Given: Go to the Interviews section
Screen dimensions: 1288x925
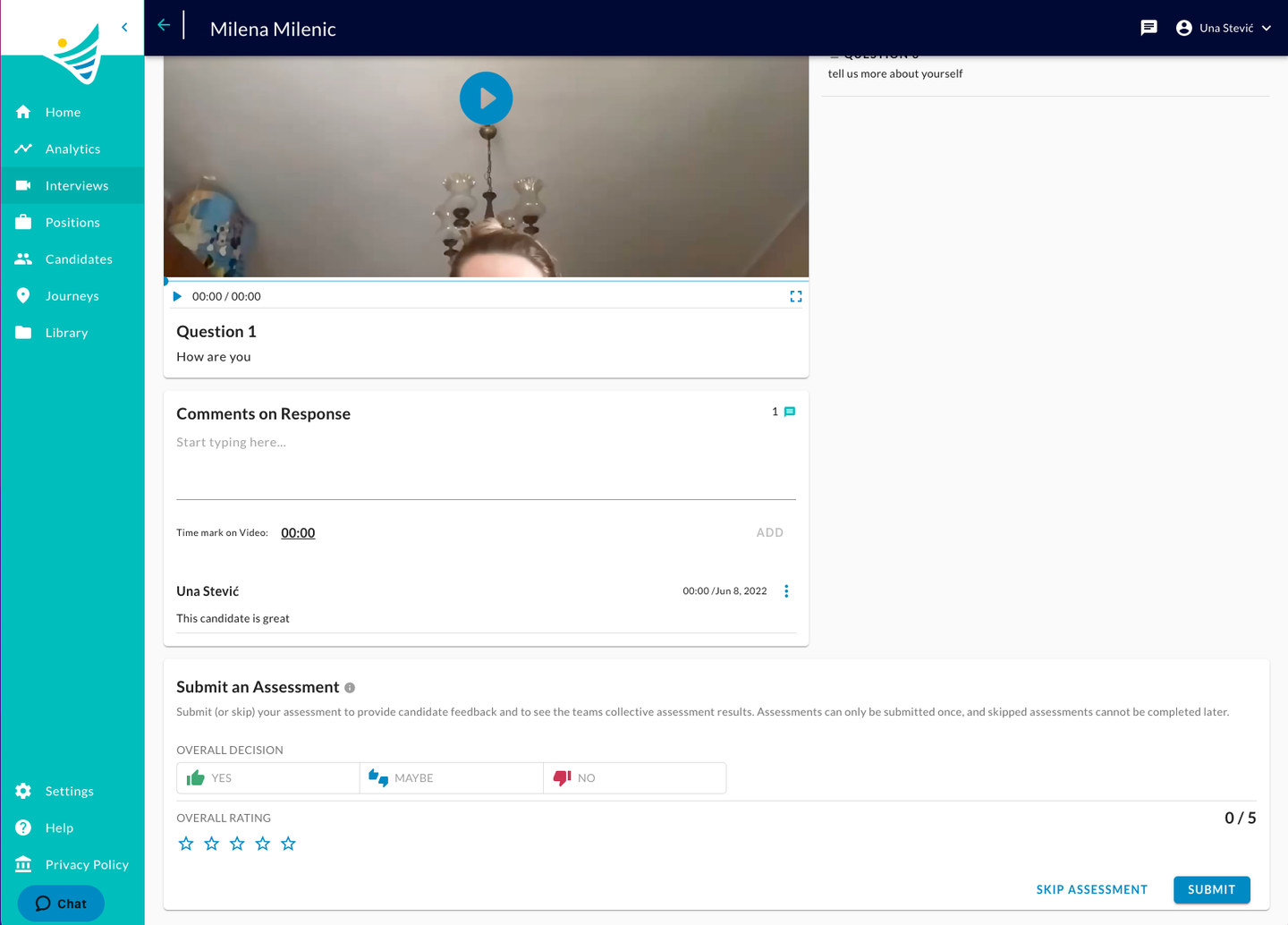Looking at the screenshot, I should [72, 185].
